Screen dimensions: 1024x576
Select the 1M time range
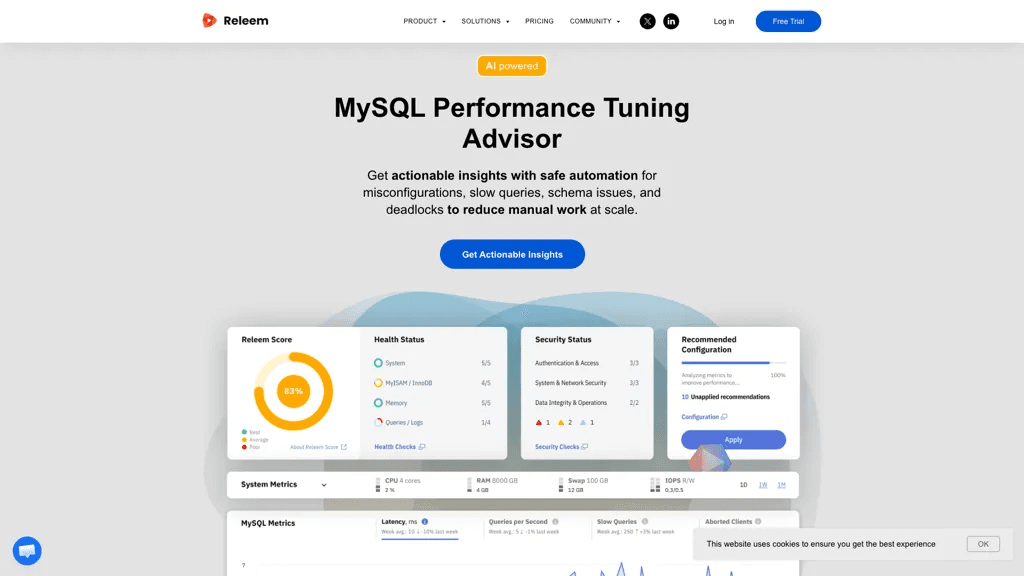[782, 485]
